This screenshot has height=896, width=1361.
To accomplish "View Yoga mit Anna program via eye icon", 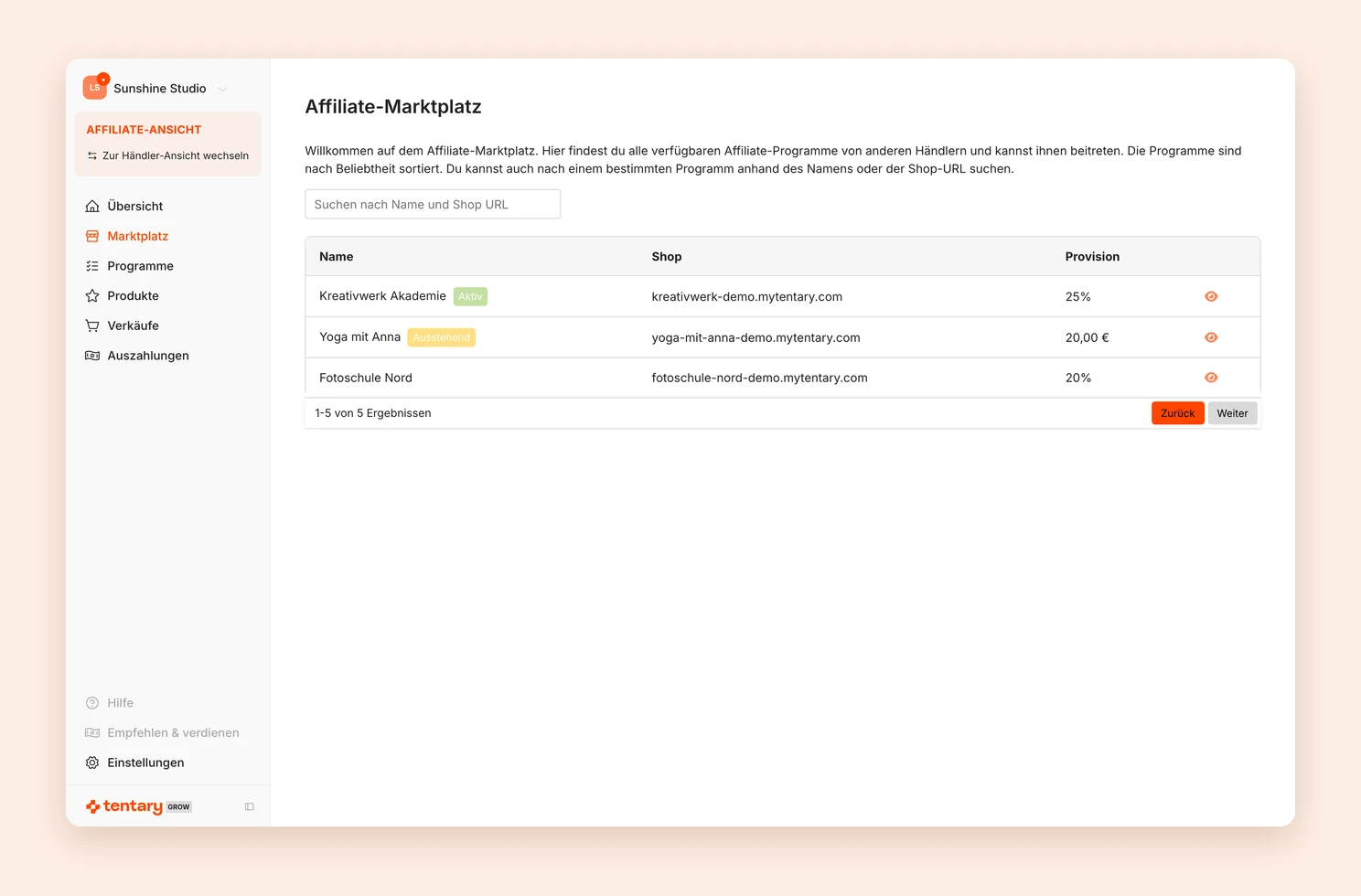I will pos(1211,337).
